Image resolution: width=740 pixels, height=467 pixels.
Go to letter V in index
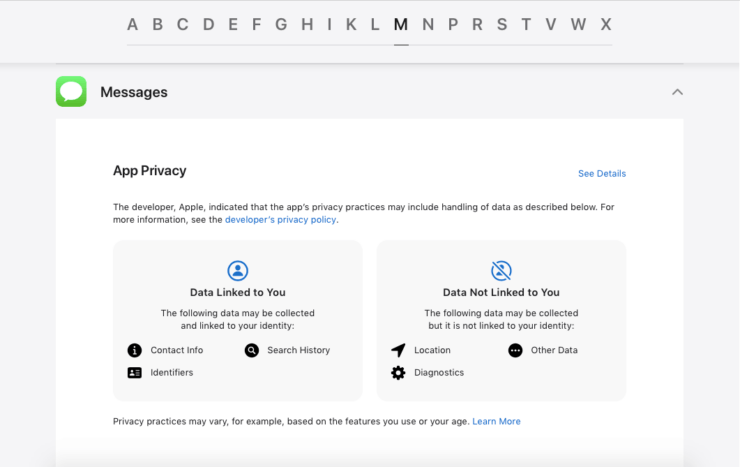point(551,25)
